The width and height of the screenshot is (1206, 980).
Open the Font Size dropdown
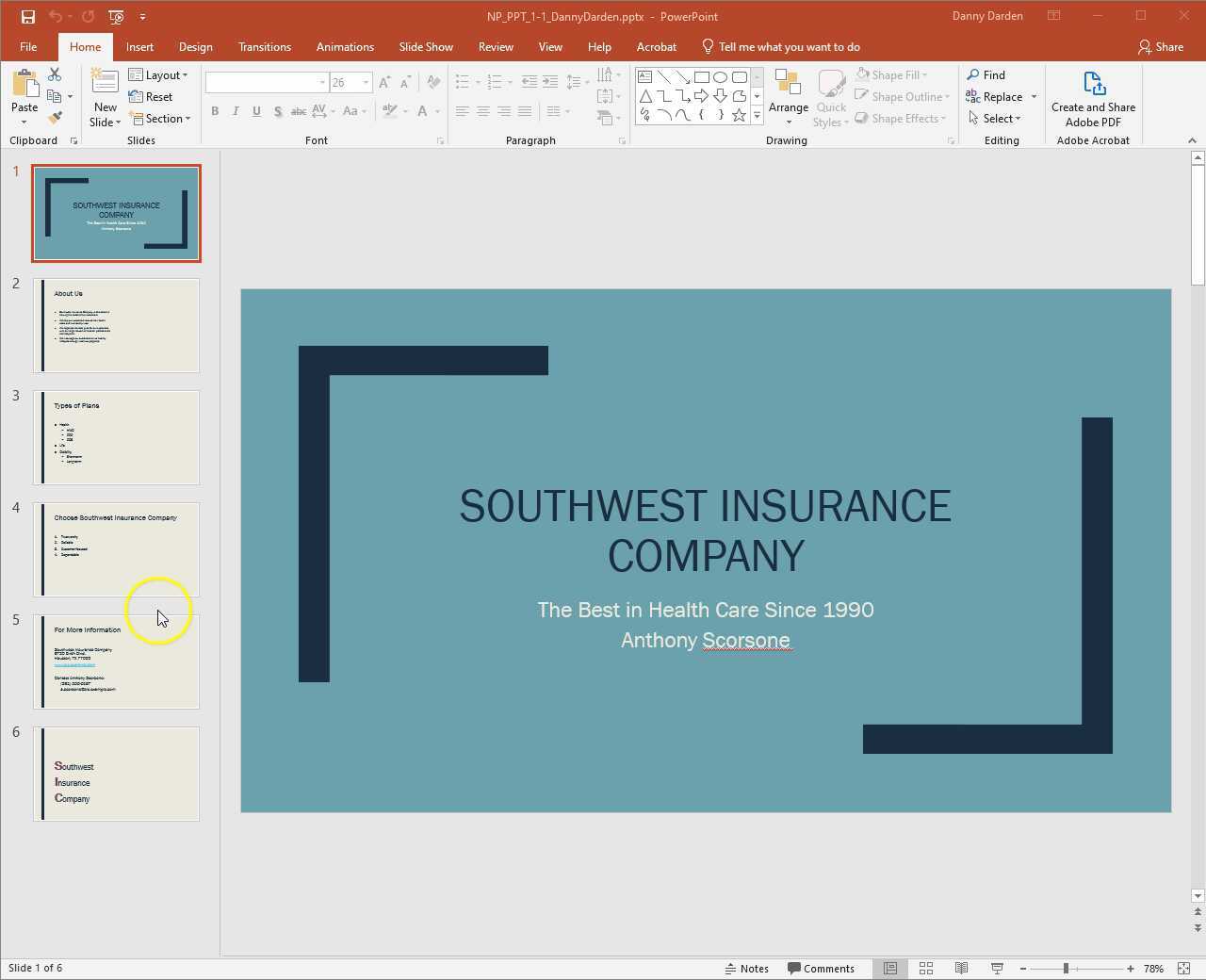(x=366, y=82)
